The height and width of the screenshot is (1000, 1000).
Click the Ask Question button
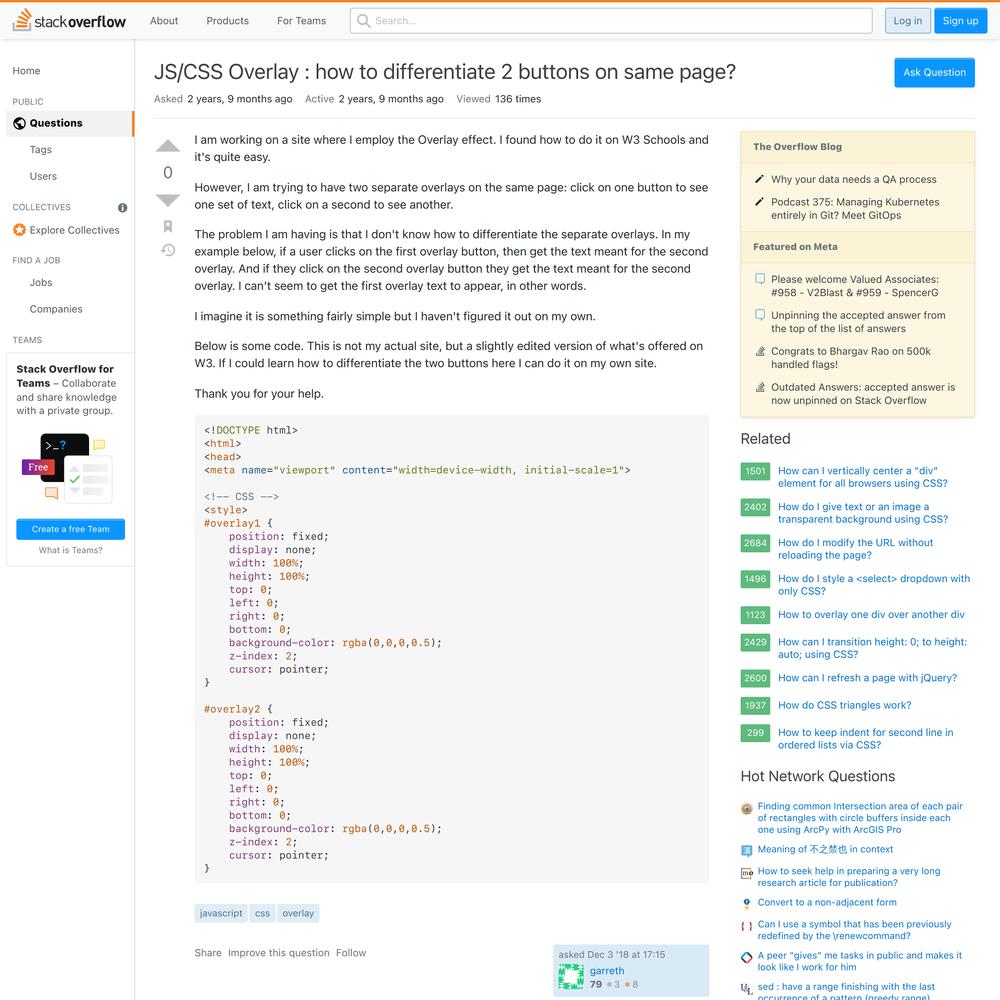934,73
